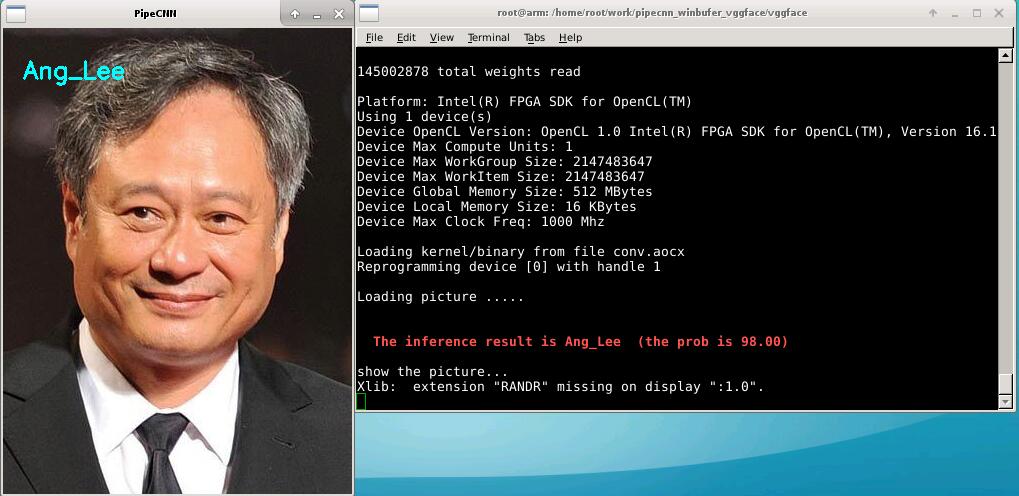The image size is (1019, 496).
Task: Click the red inference result line
Action: pyautogui.click(x=580, y=341)
